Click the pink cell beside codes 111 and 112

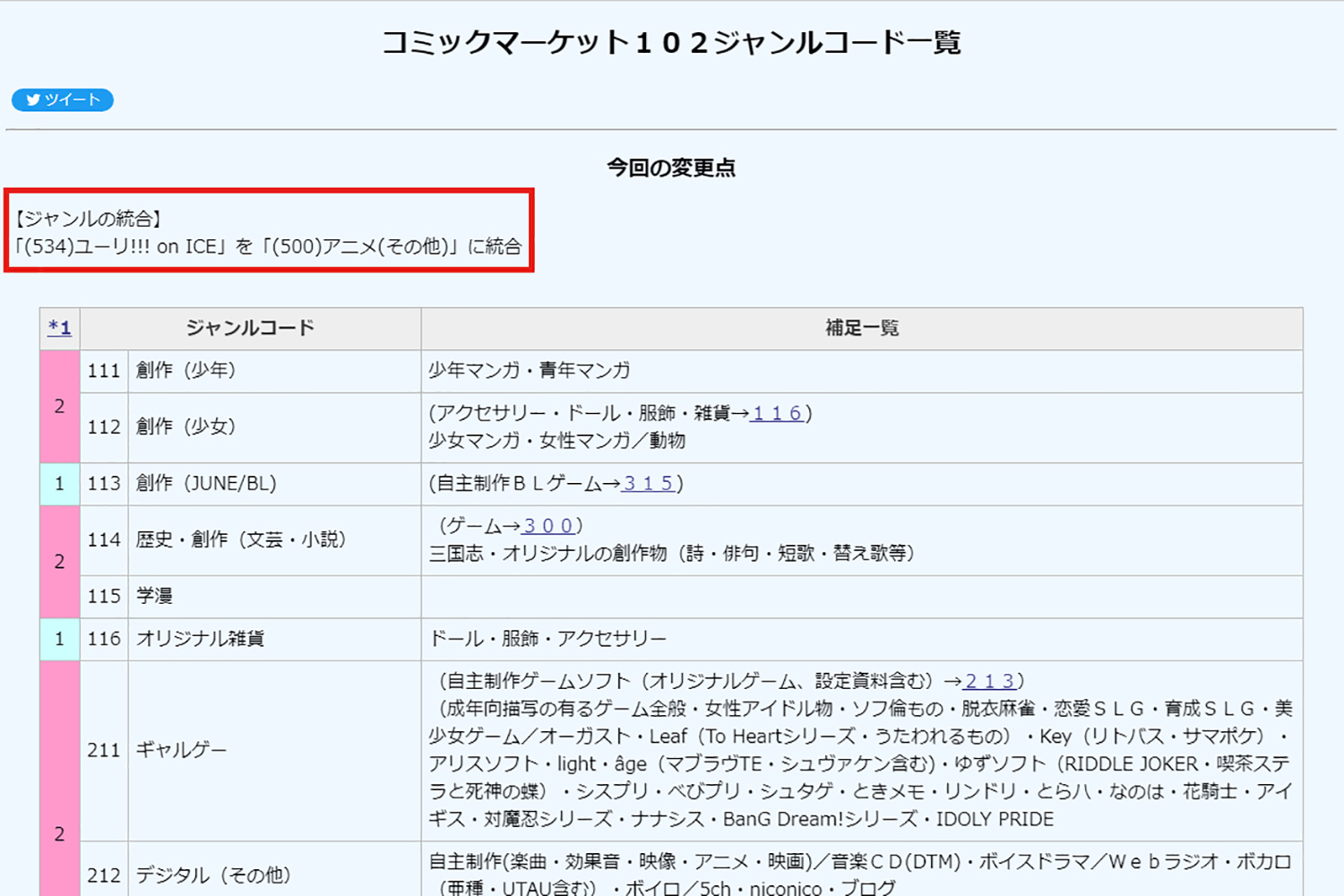[x=59, y=406]
